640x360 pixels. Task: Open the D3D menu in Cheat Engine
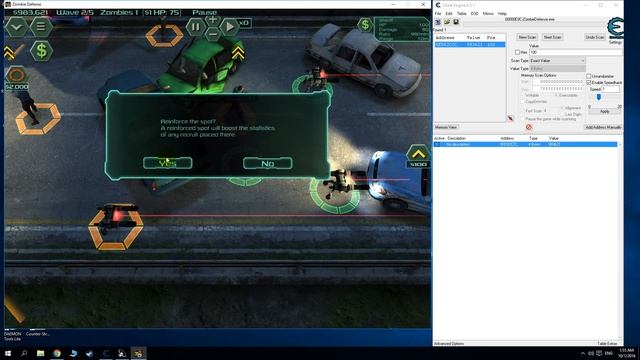pos(474,13)
